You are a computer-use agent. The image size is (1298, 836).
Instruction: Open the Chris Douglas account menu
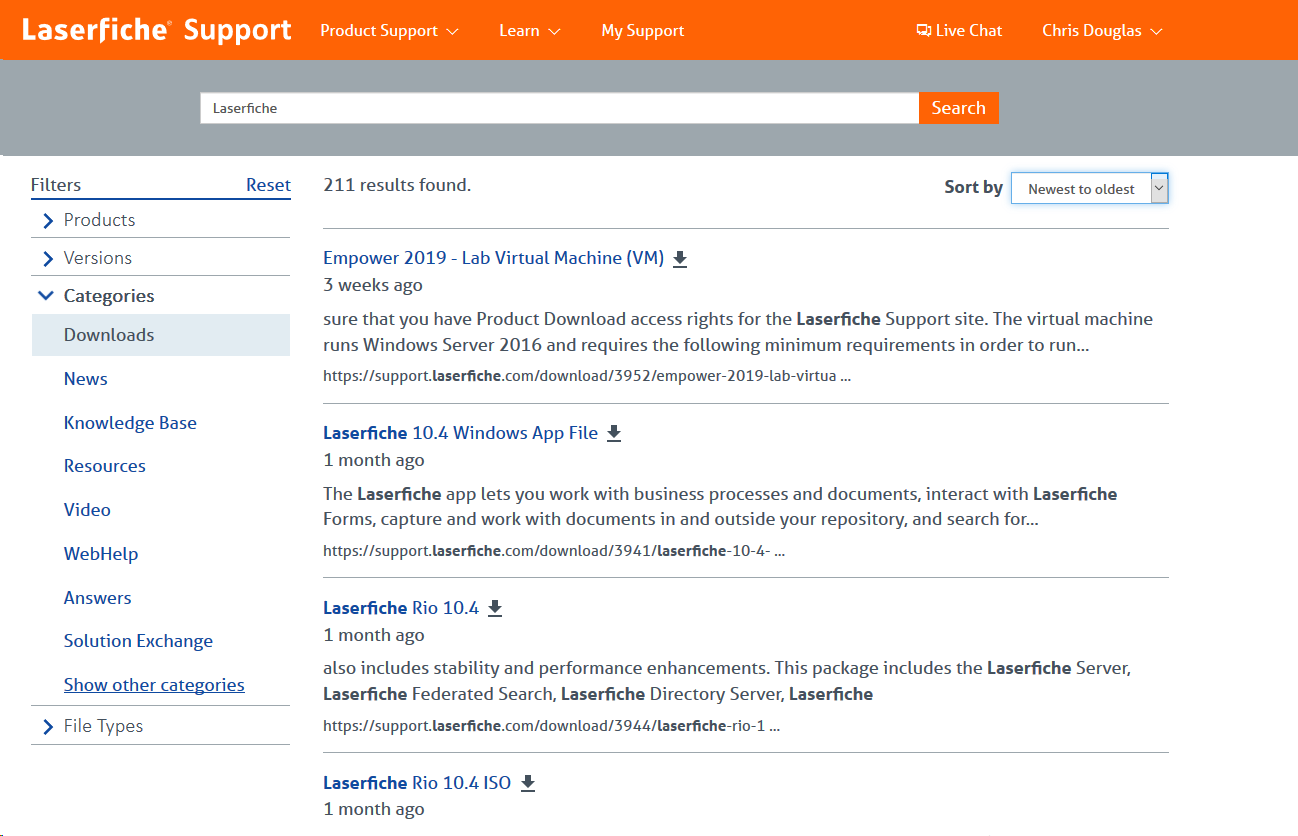click(1102, 30)
